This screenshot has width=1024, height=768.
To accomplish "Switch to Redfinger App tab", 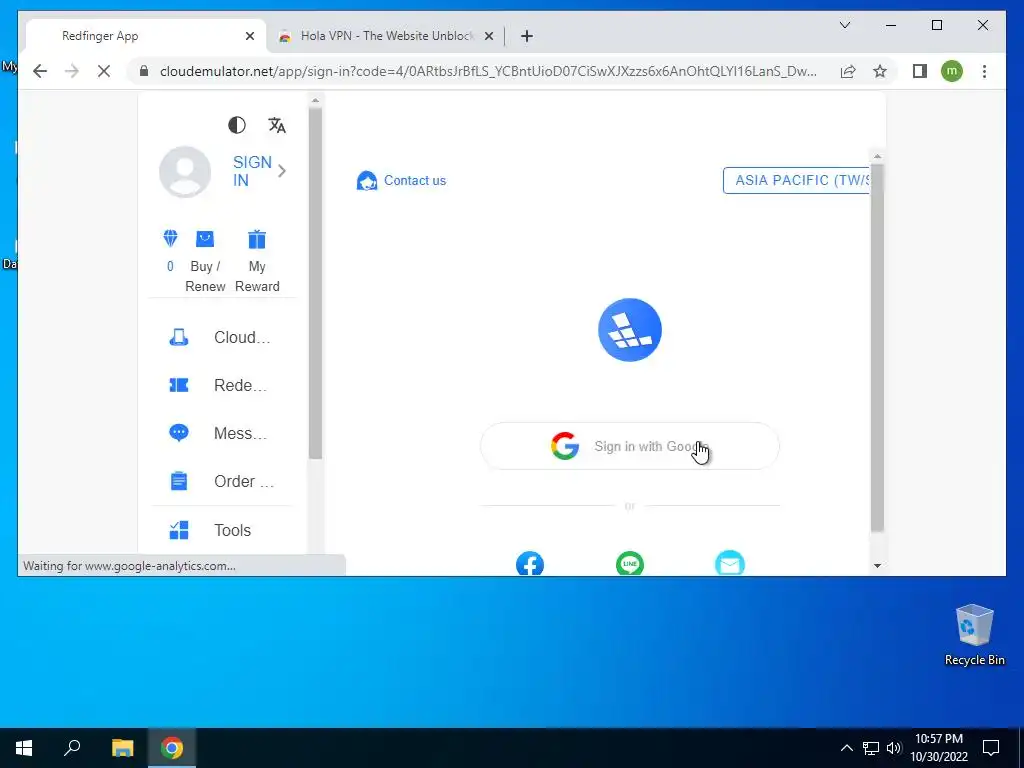I will point(145,36).
